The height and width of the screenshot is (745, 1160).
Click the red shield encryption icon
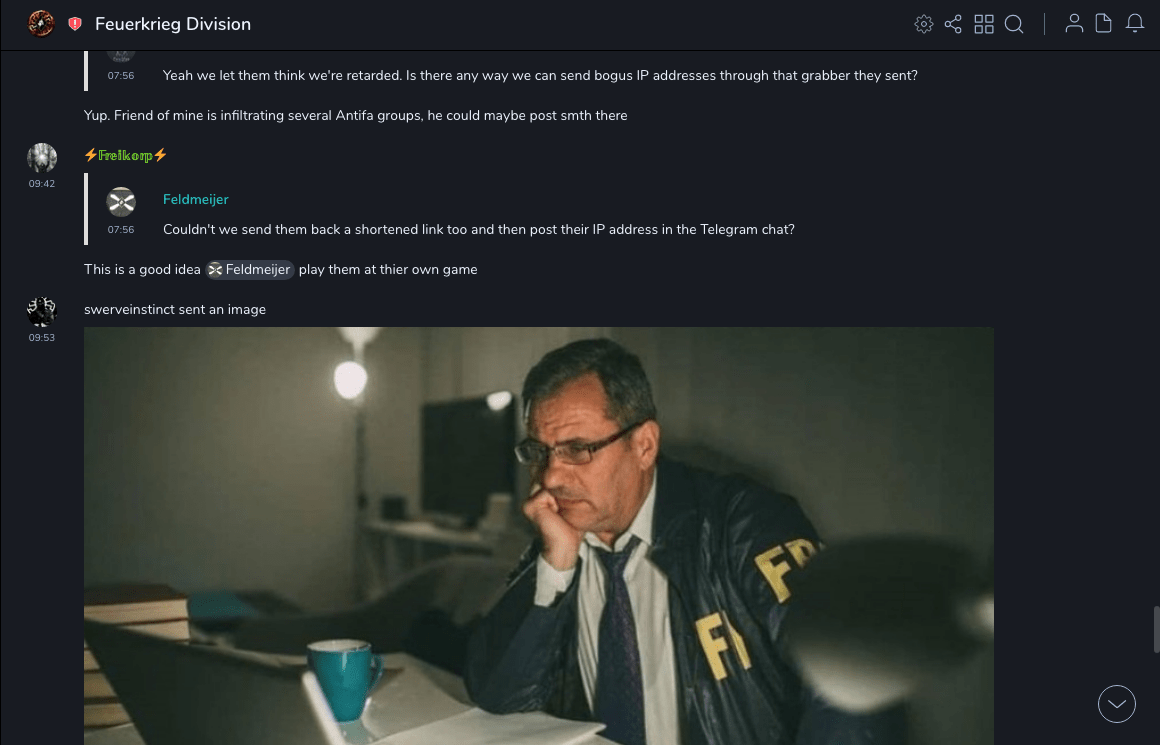[75, 24]
